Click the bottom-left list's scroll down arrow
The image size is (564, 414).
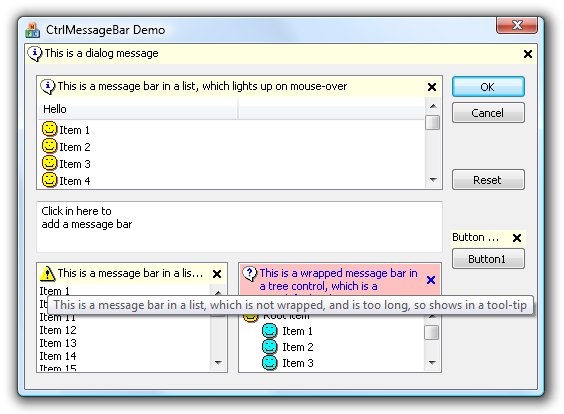point(218,363)
